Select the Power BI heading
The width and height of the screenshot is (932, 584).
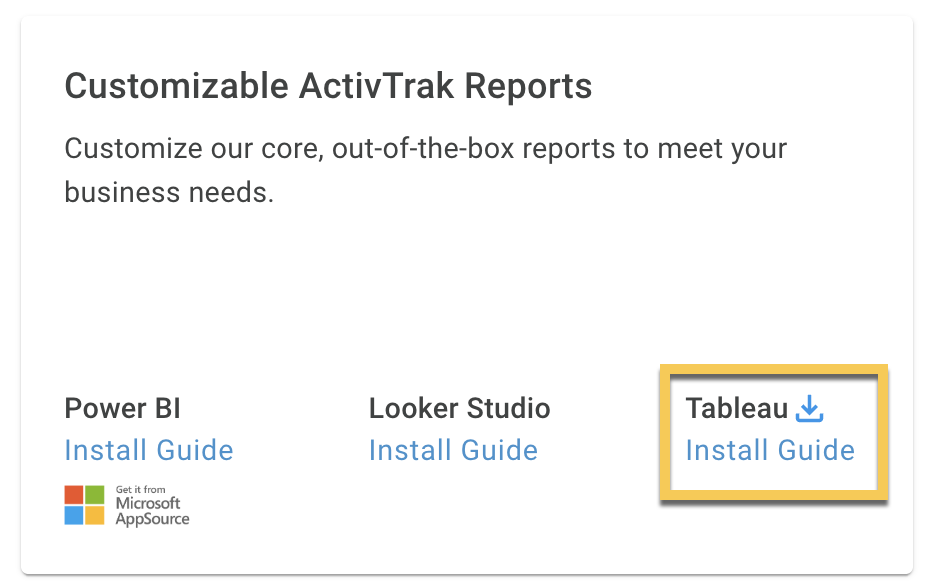122,409
